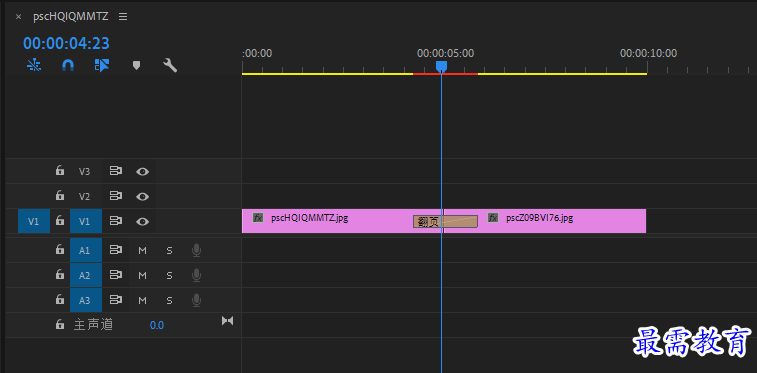Image resolution: width=757 pixels, height=373 pixels.
Task: Mute track A3
Action: click(142, 301)
